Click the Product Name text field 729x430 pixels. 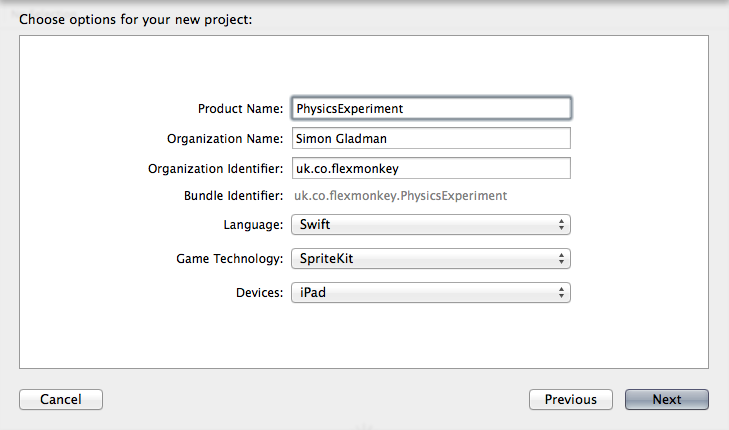pyautogui.click(x=430, y=108)
